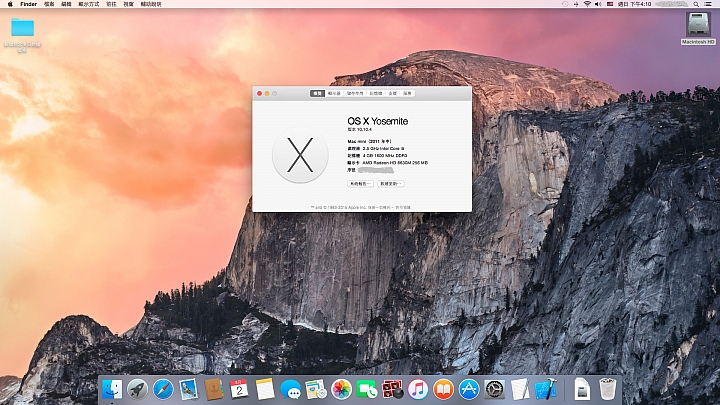Image resolution: width=720 pixels, height=405 pixels.
Task: Click the version 10.10.4 text
Action: (x=360, y=129)
